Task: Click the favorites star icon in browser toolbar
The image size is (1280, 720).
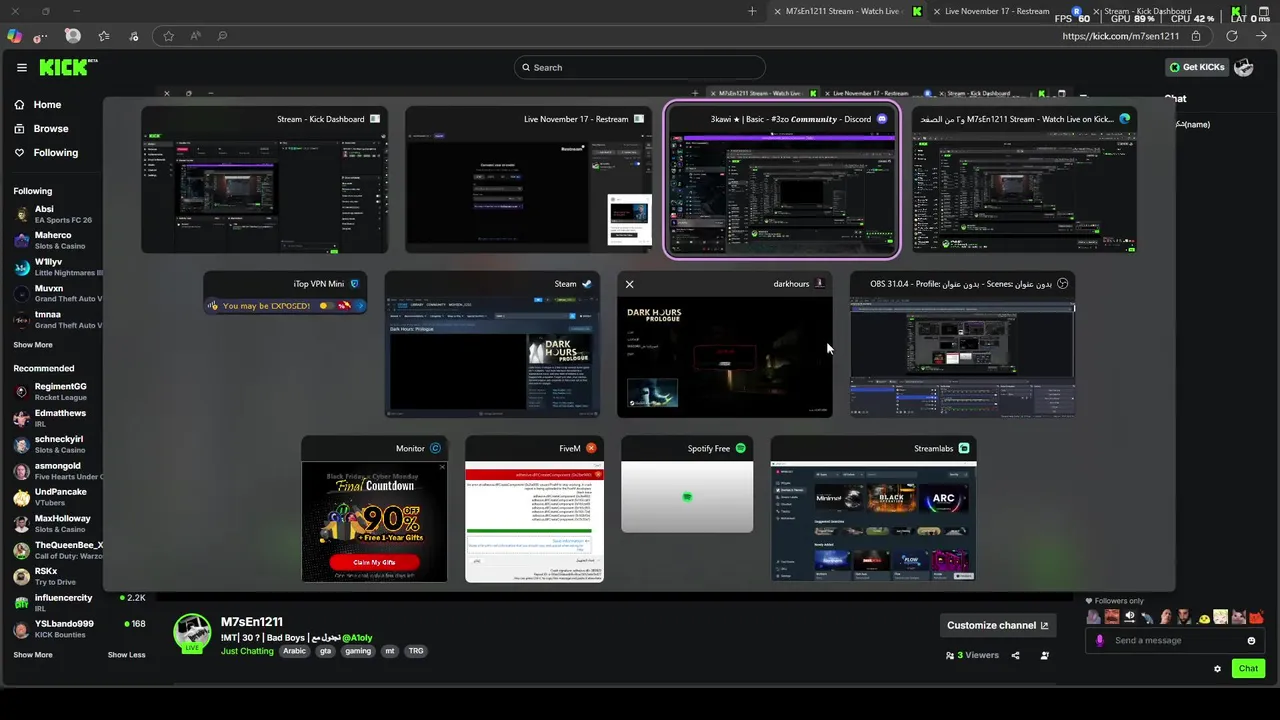Action: tap(168, 36)
